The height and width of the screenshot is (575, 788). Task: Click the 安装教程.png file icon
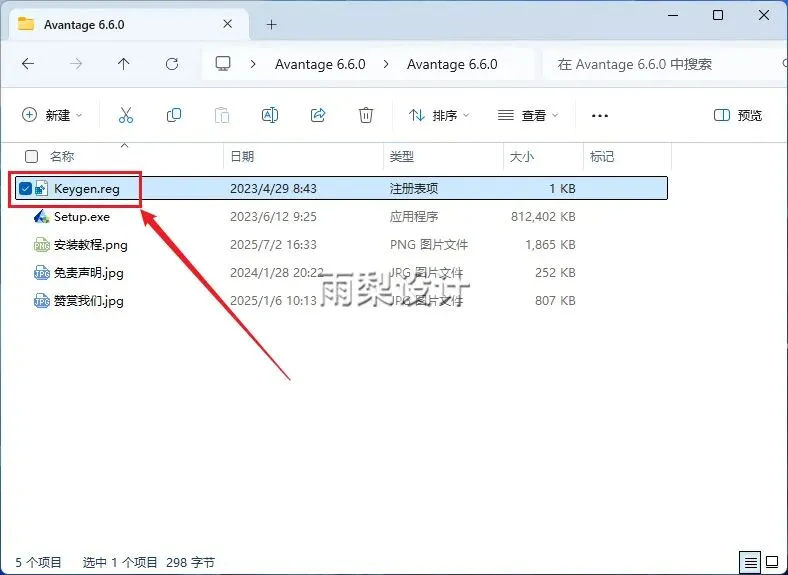point(41,245)
